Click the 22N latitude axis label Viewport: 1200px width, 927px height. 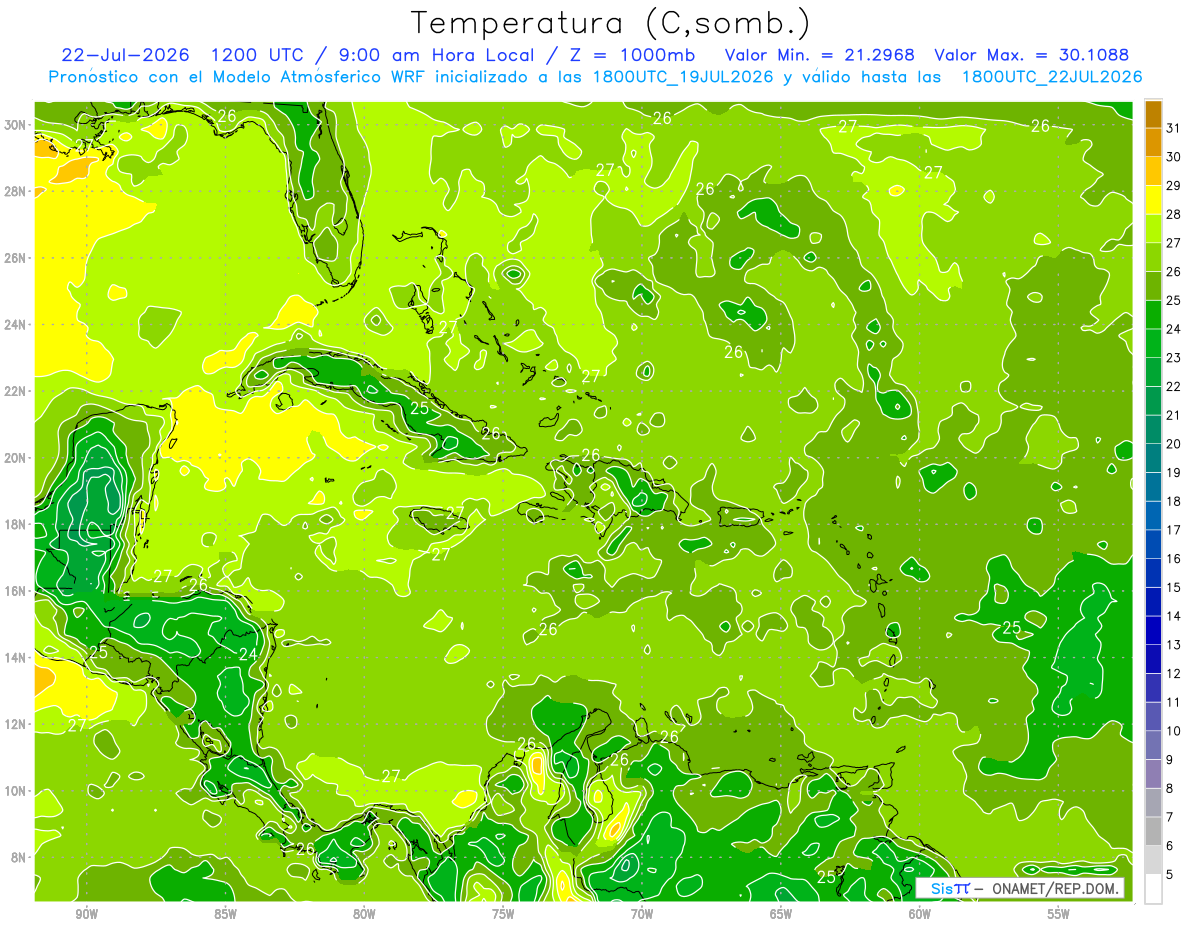[x=15, y=391]
